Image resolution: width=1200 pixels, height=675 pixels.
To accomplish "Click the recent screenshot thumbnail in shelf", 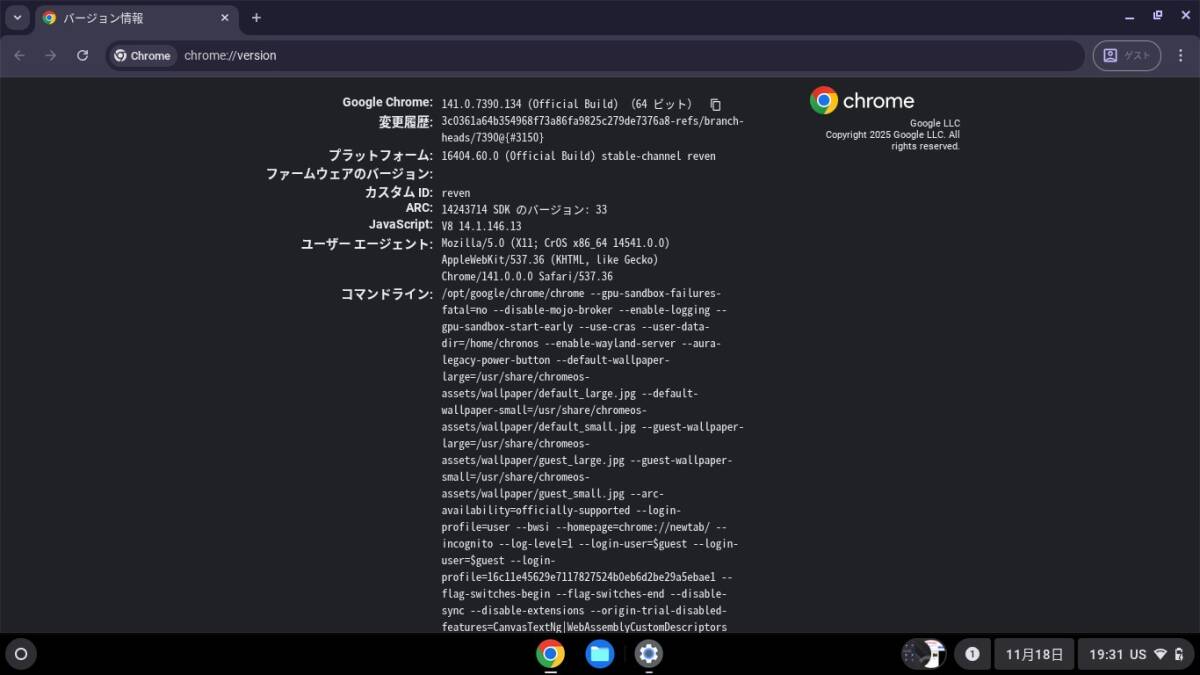I will tap(923, 654).
